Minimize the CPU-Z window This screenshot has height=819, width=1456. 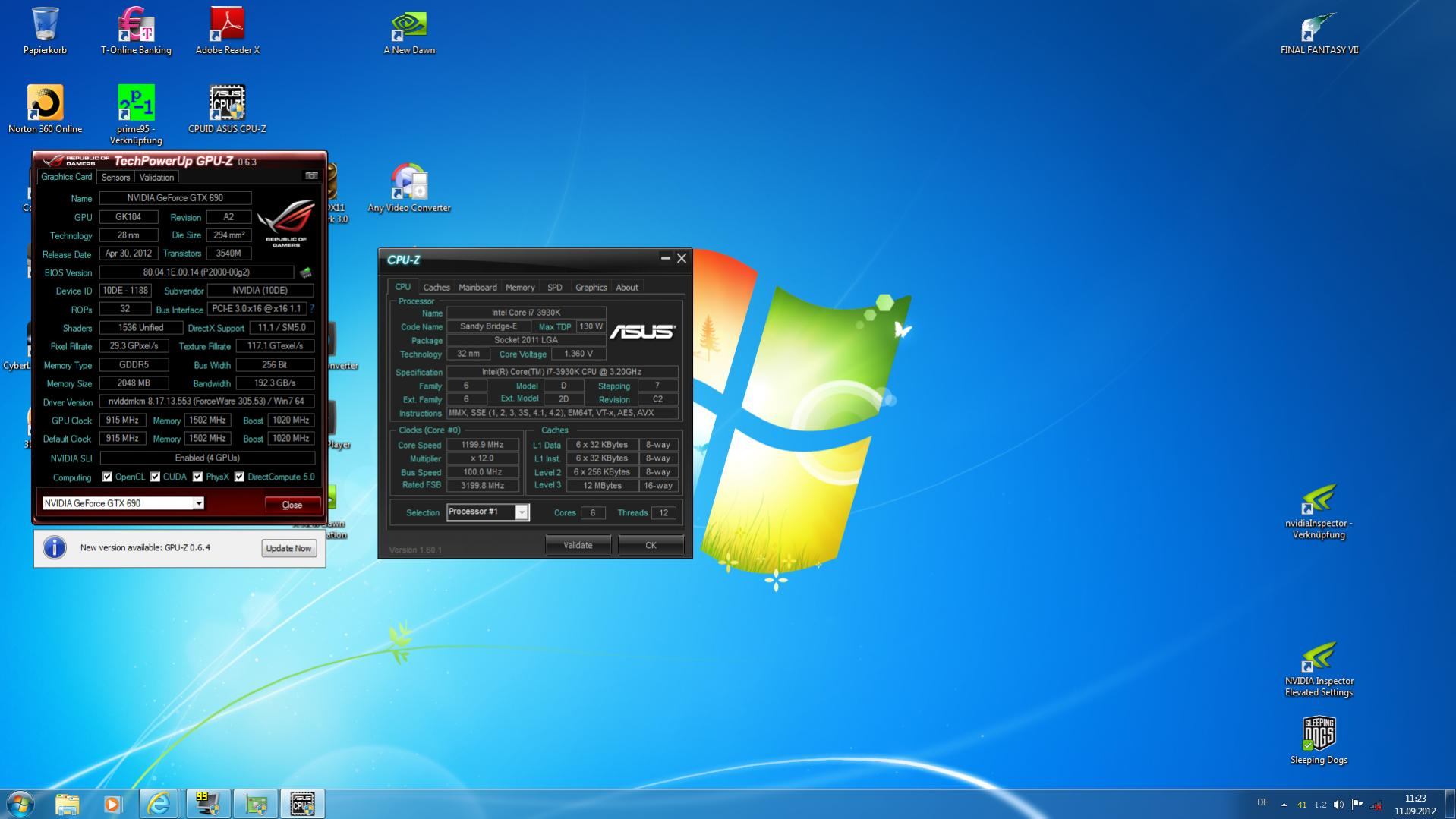[665, 259]
